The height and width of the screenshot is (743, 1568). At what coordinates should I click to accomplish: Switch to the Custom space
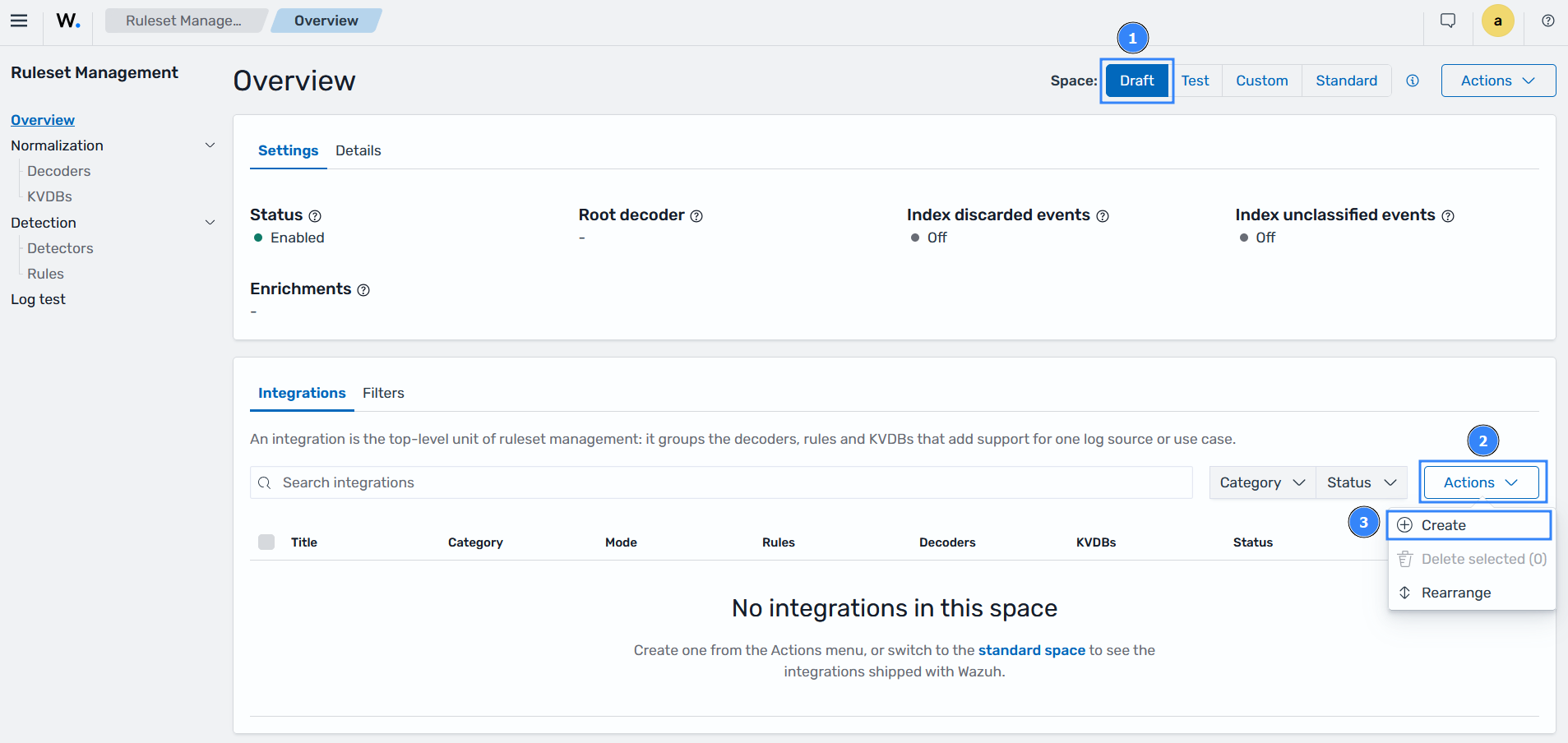point(1261,81)
